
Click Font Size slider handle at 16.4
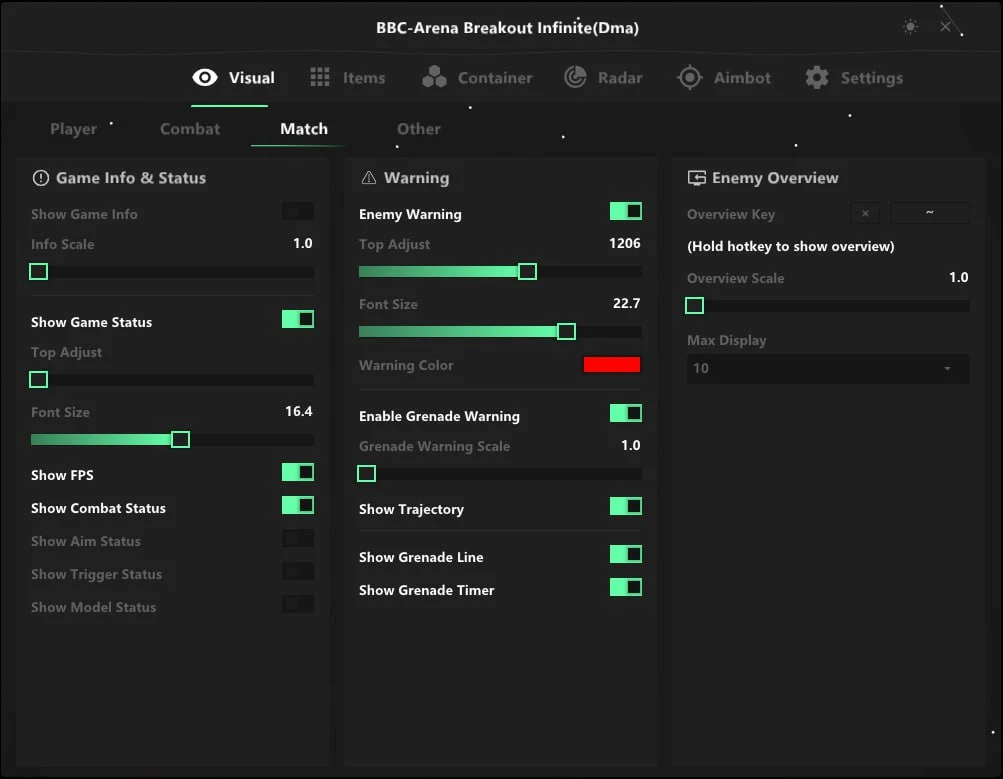point(180,439)
